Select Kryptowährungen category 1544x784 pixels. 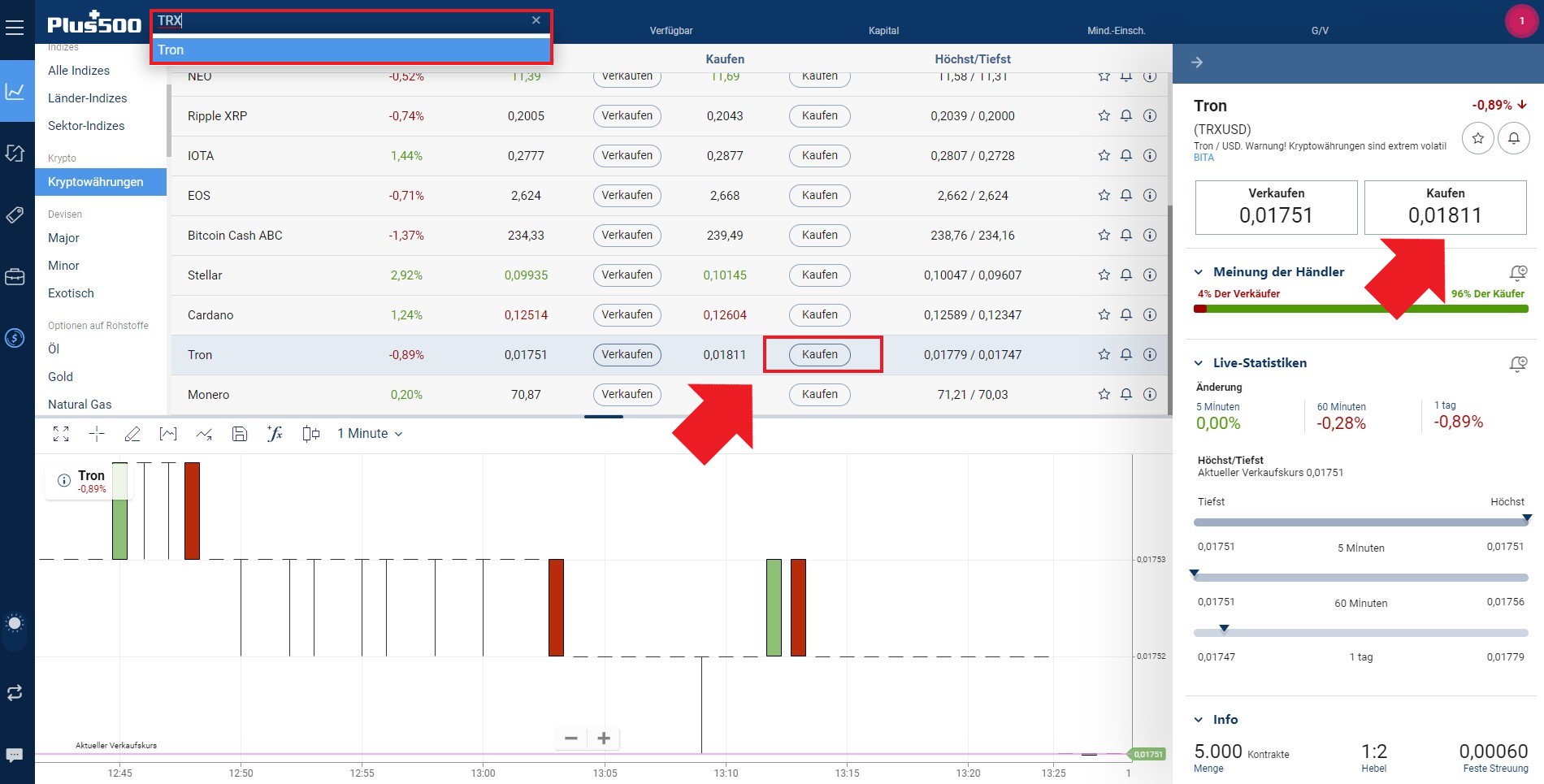click(x=101, y=182)
